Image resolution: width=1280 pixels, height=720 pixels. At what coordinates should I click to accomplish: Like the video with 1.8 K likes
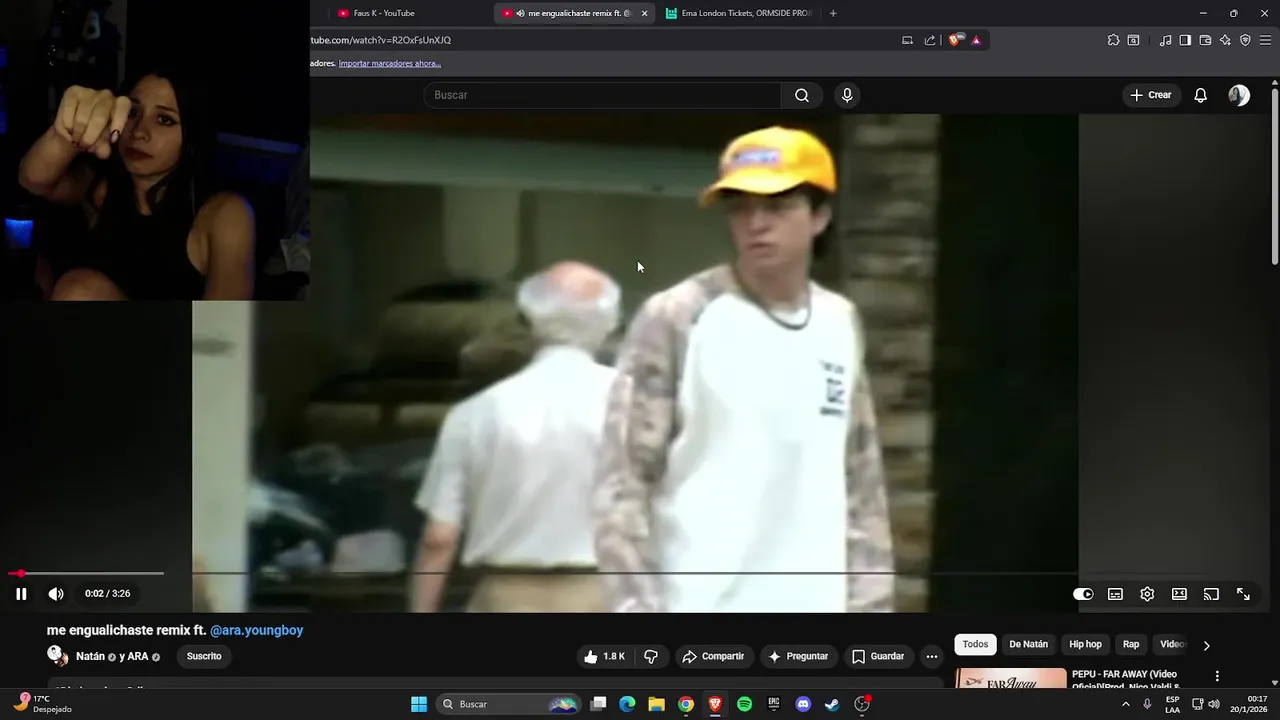[x=604, y=656]
